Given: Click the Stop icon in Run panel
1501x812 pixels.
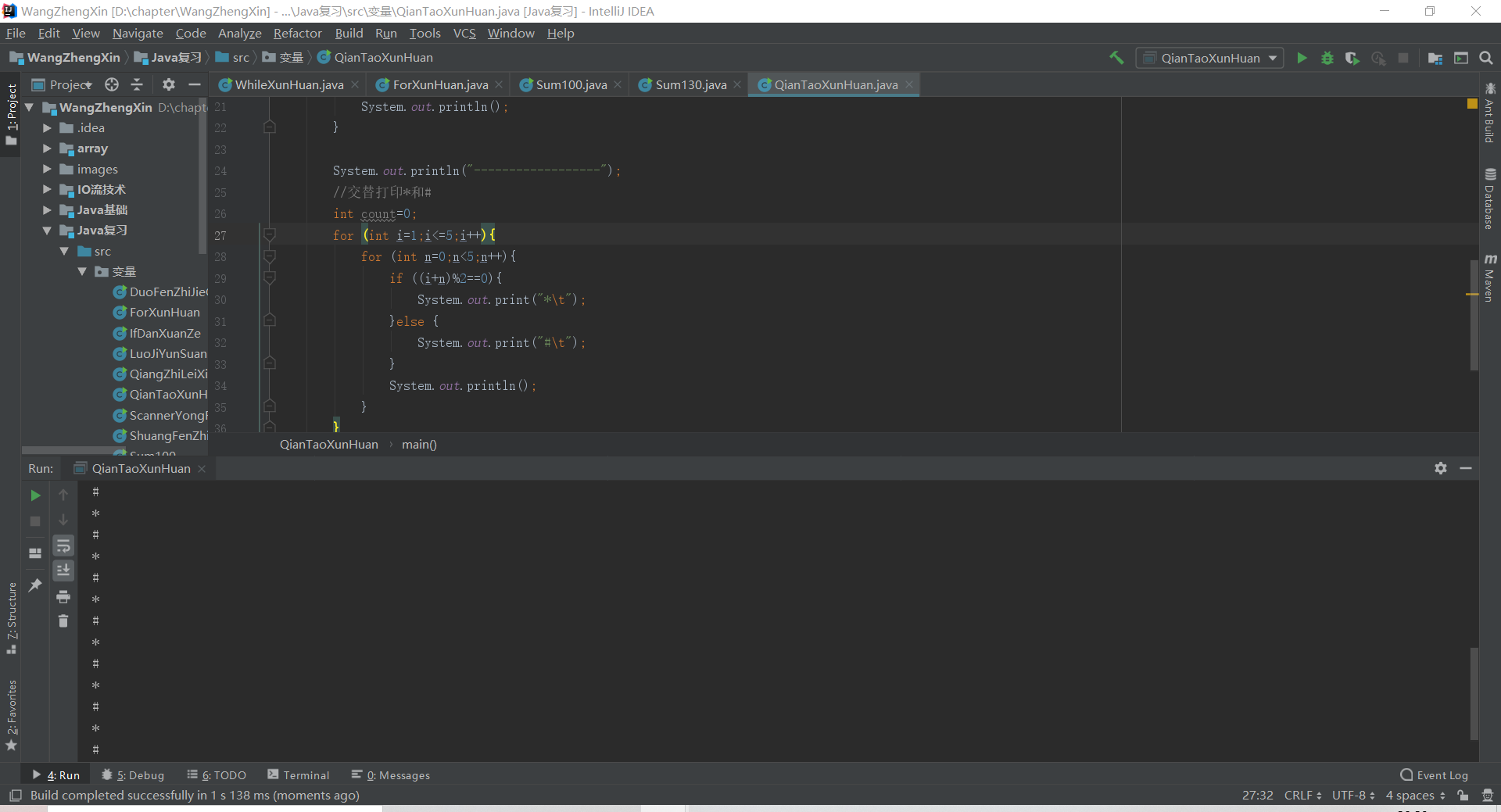Looking at the screenshot, I should [35, 520].
